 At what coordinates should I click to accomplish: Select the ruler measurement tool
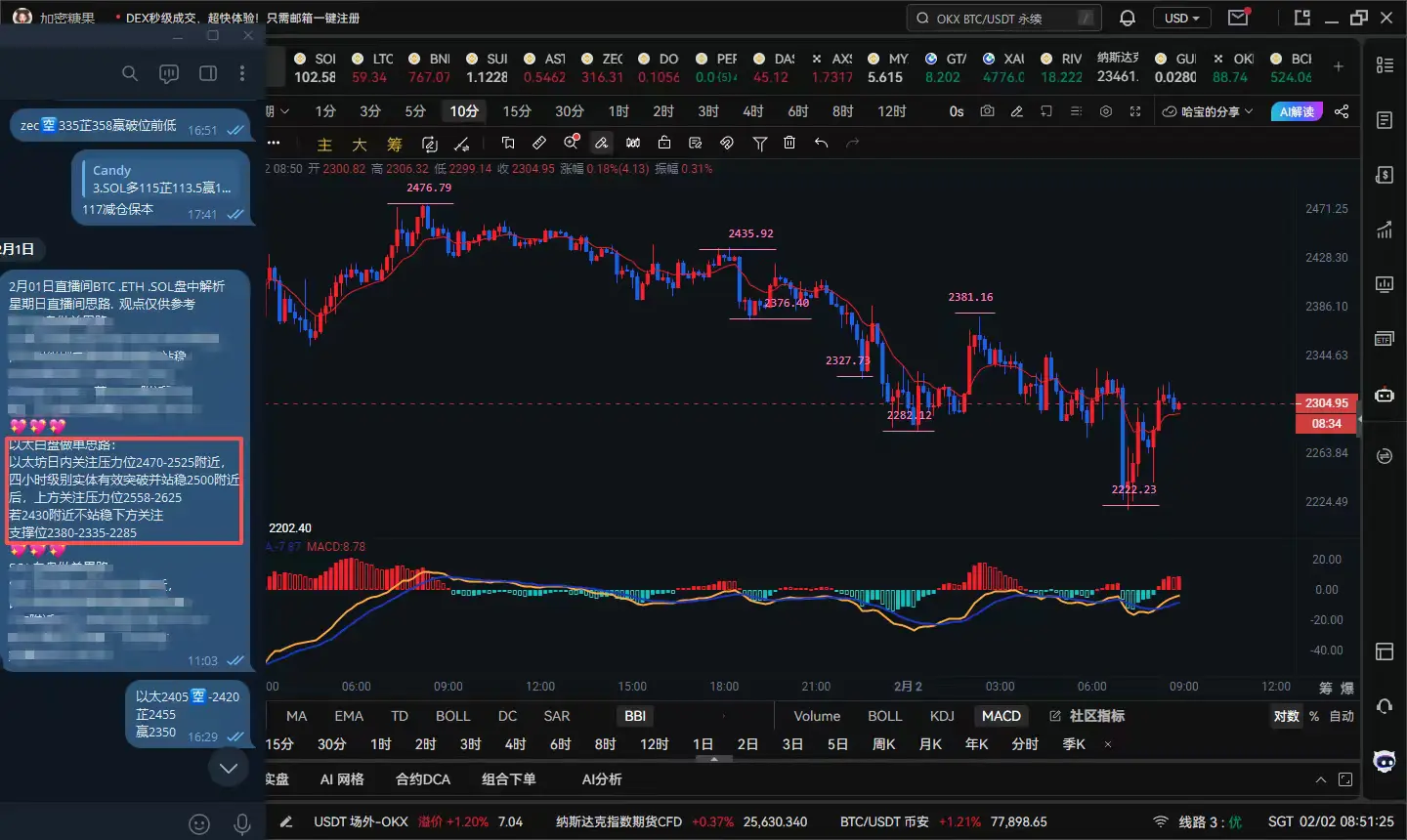[x=538, y=143]
